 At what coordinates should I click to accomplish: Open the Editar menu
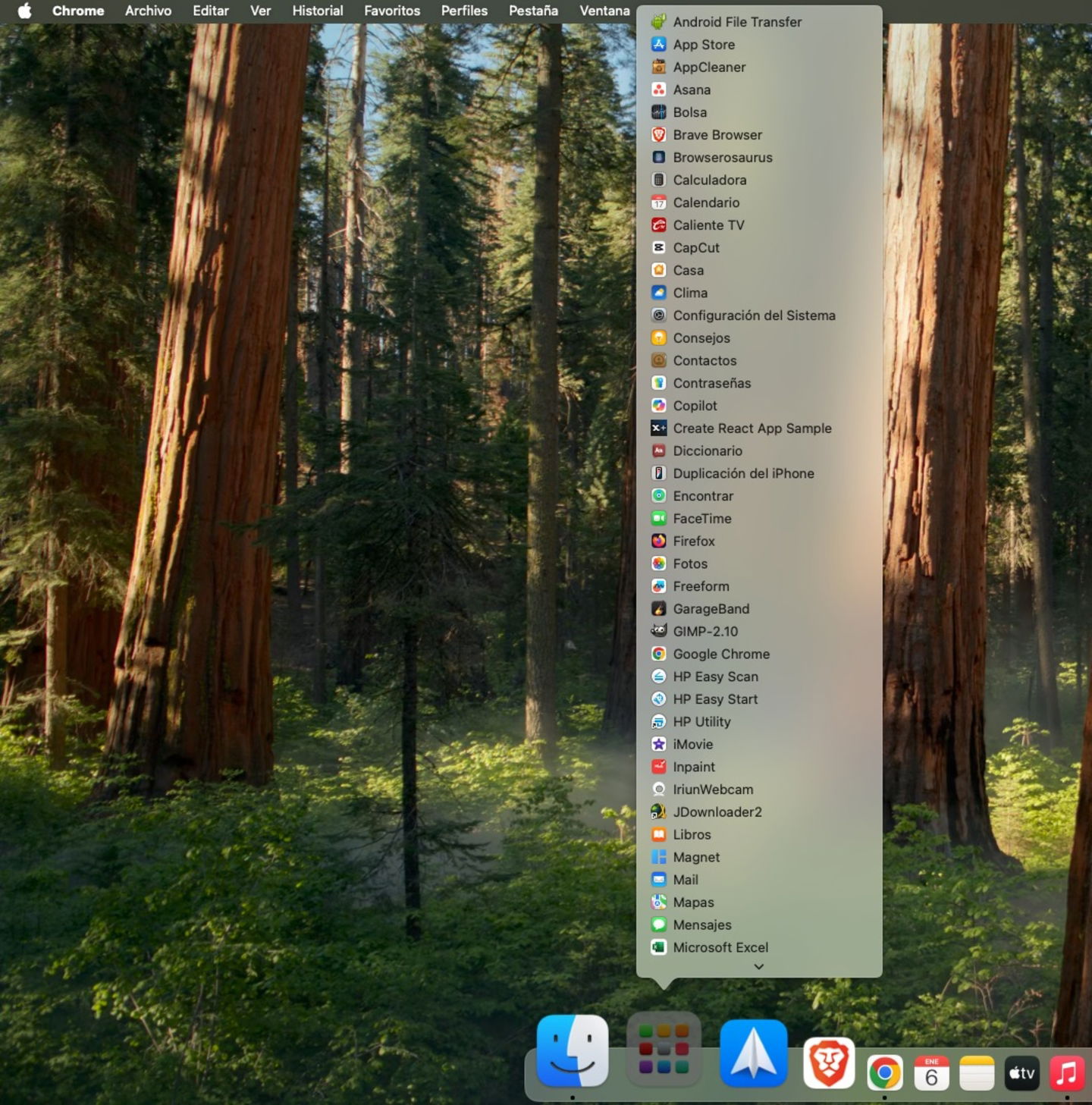point(211,11)
